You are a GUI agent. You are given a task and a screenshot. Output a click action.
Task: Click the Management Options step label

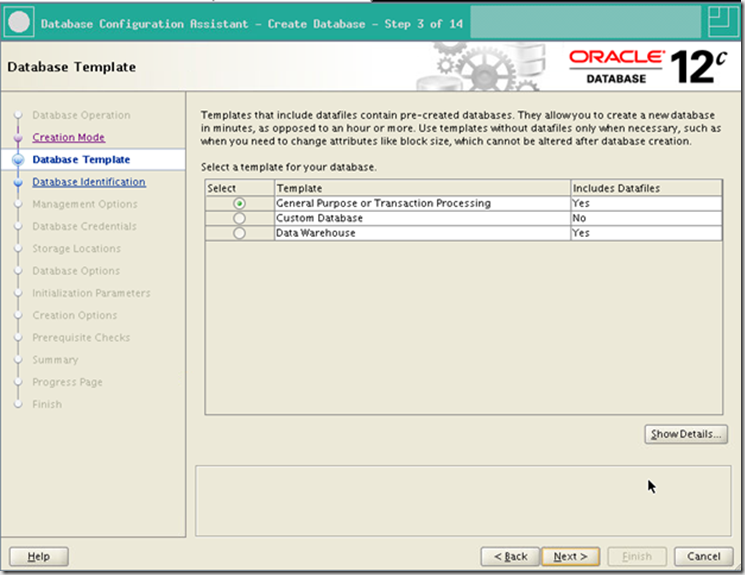pyautogui.click(x=85, y=204)
